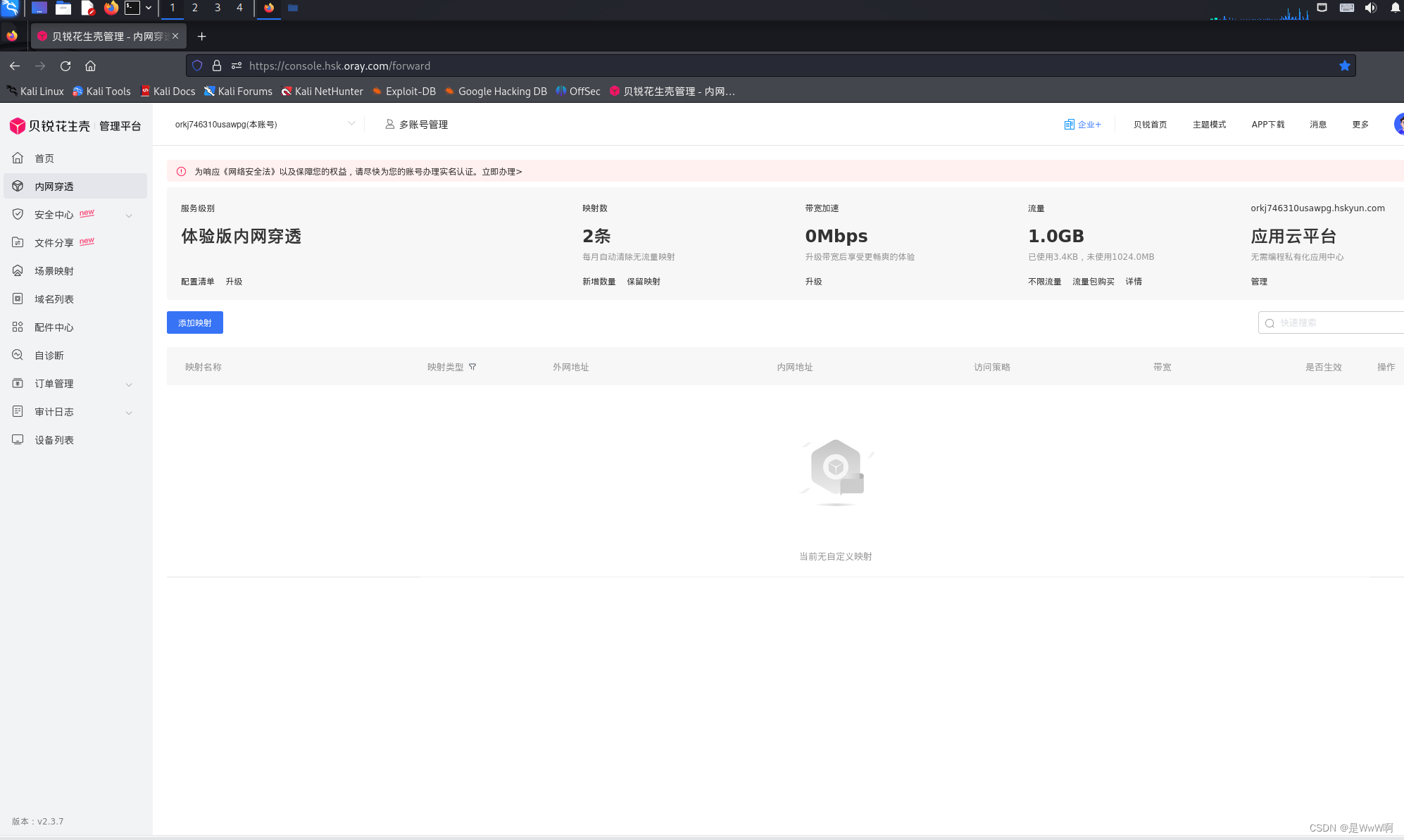1404x840 pixels.
Task: Open 首页 home icon in sidebar
Action: click(18, 158)
